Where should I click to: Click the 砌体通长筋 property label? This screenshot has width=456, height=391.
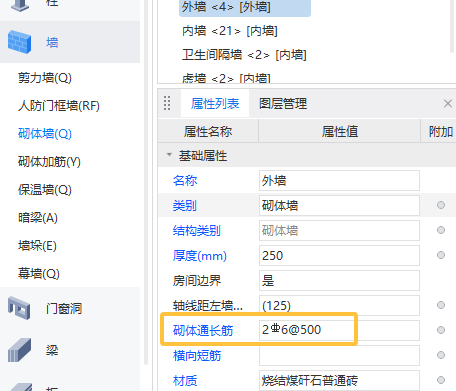[x=203, y=330]
